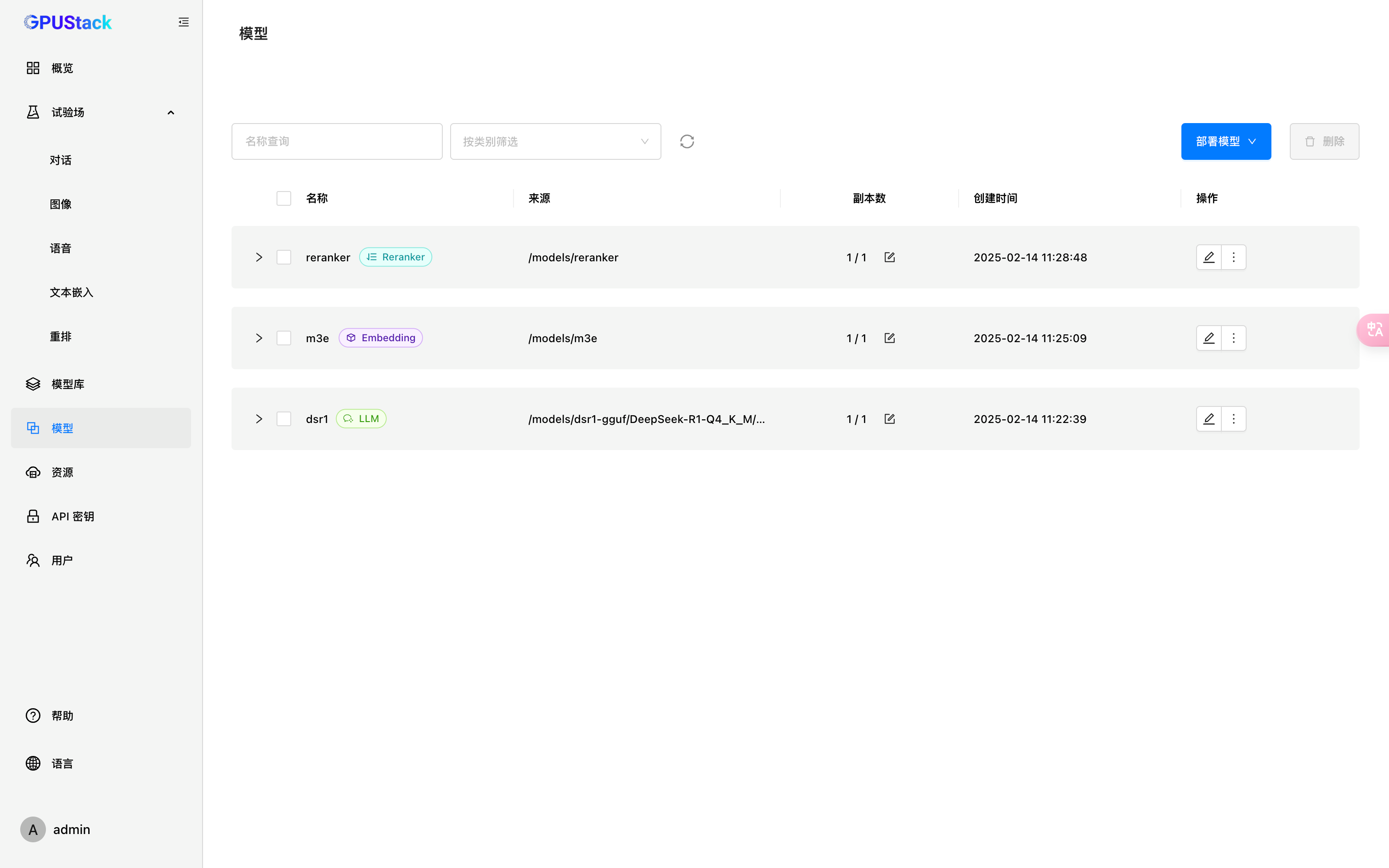Click timestamp 2025-02-14 11:22:39
The image size is (1389, 868).
coord(1030,420)
